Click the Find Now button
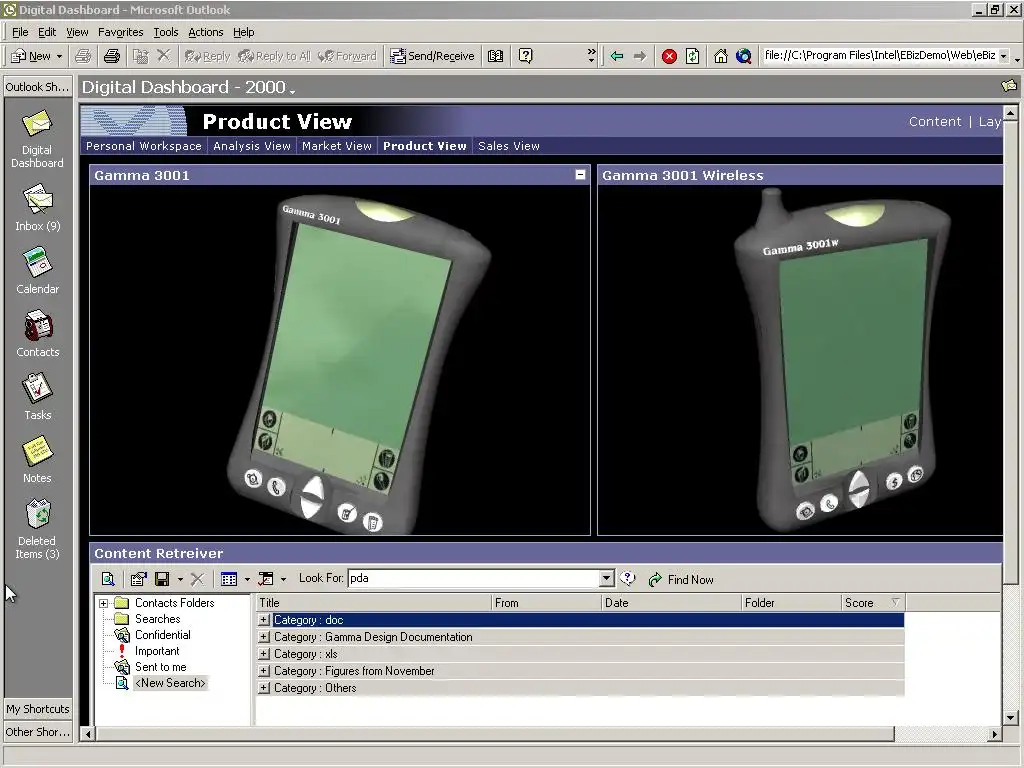Viewport: 1024px width, 768px height. [680, 579]
